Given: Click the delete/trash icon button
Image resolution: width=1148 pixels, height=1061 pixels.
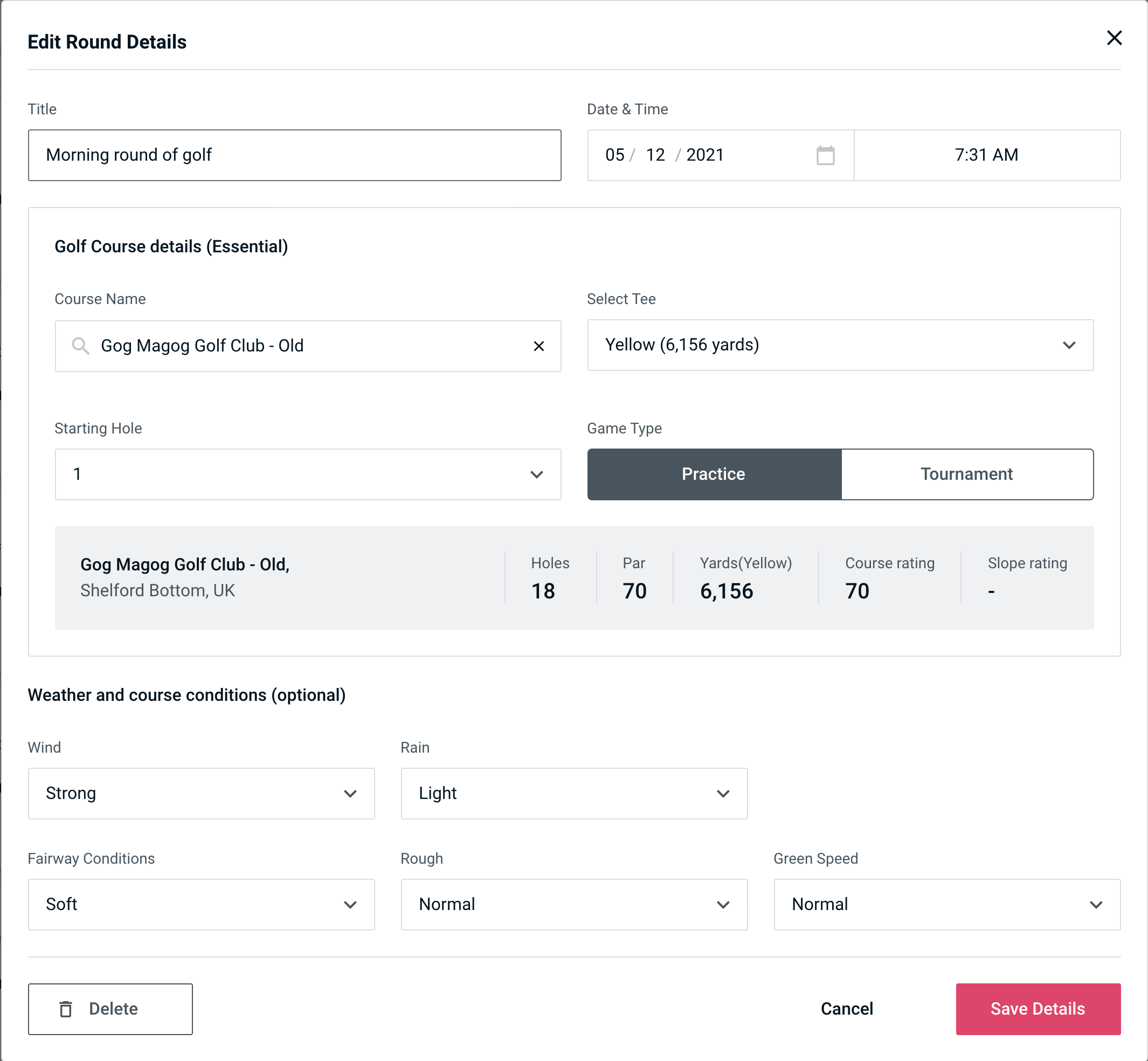Looking at the screenshot, I should [x=66, y=1008].
